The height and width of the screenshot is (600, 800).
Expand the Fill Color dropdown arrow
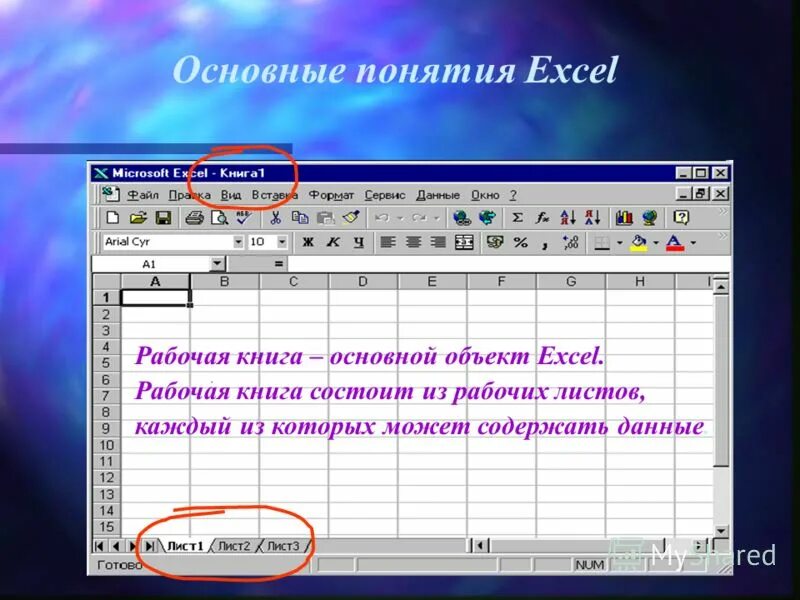[656, 242]
